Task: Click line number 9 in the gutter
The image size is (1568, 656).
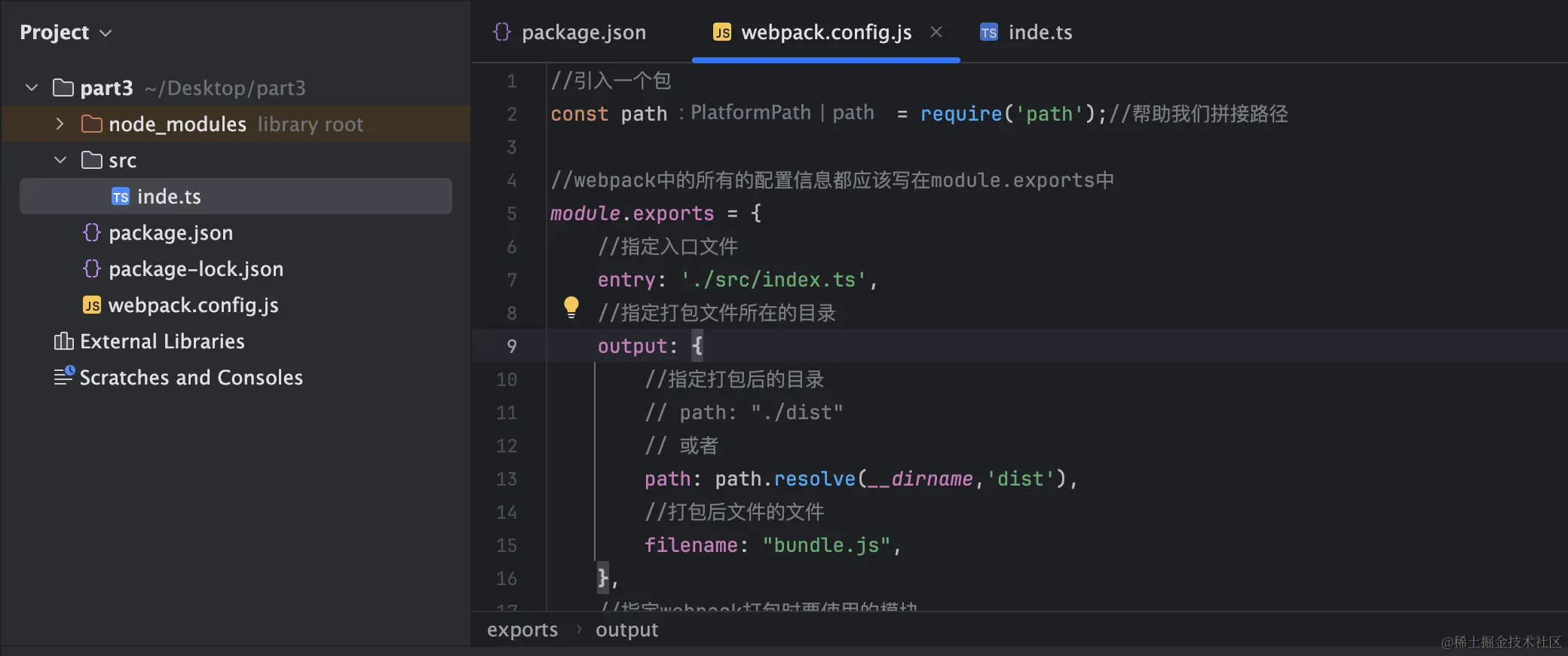Action: tap(512, 346)
